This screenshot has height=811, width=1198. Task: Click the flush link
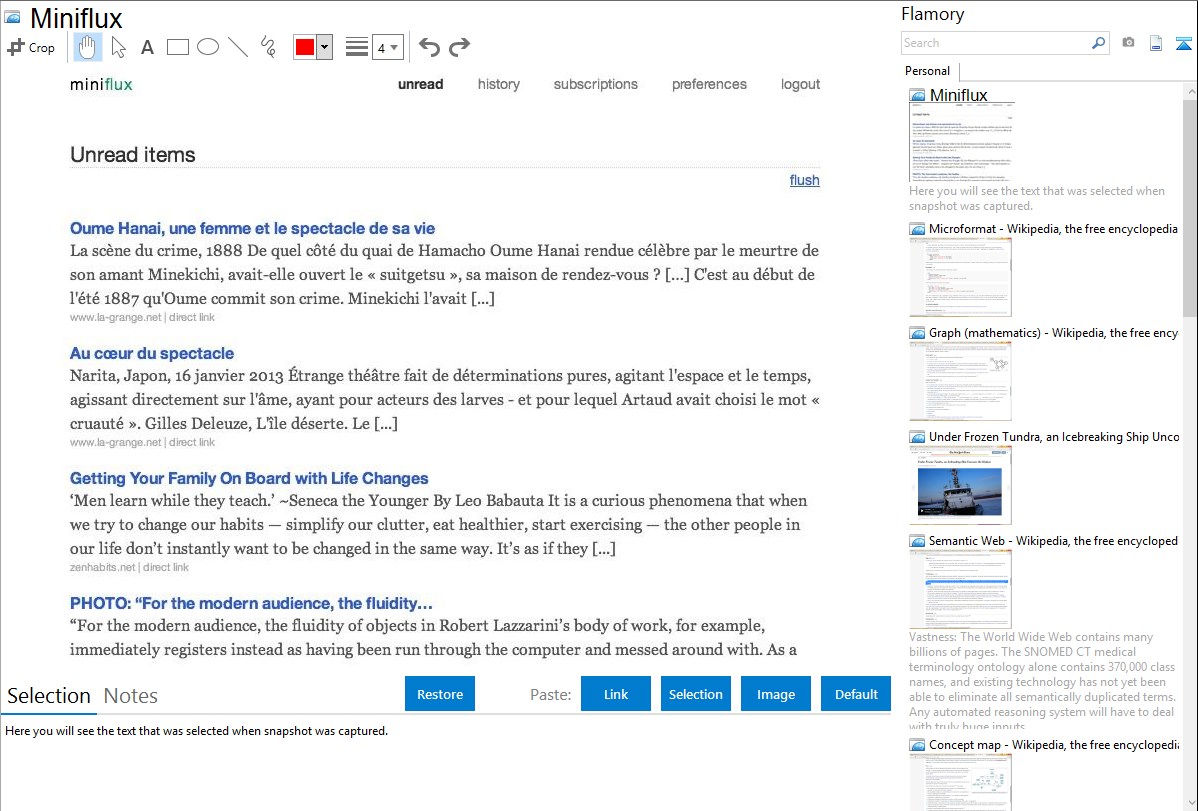coord(805,180)
